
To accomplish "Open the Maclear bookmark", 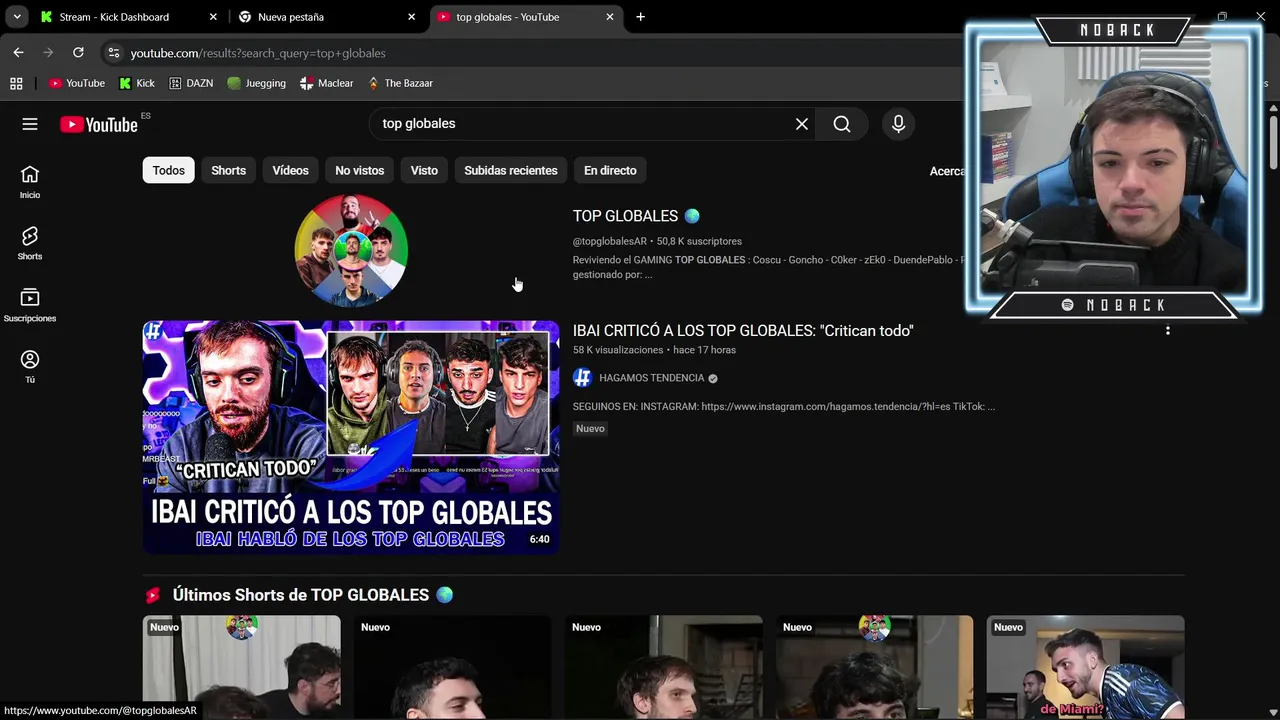I will (x=327, y=83).
